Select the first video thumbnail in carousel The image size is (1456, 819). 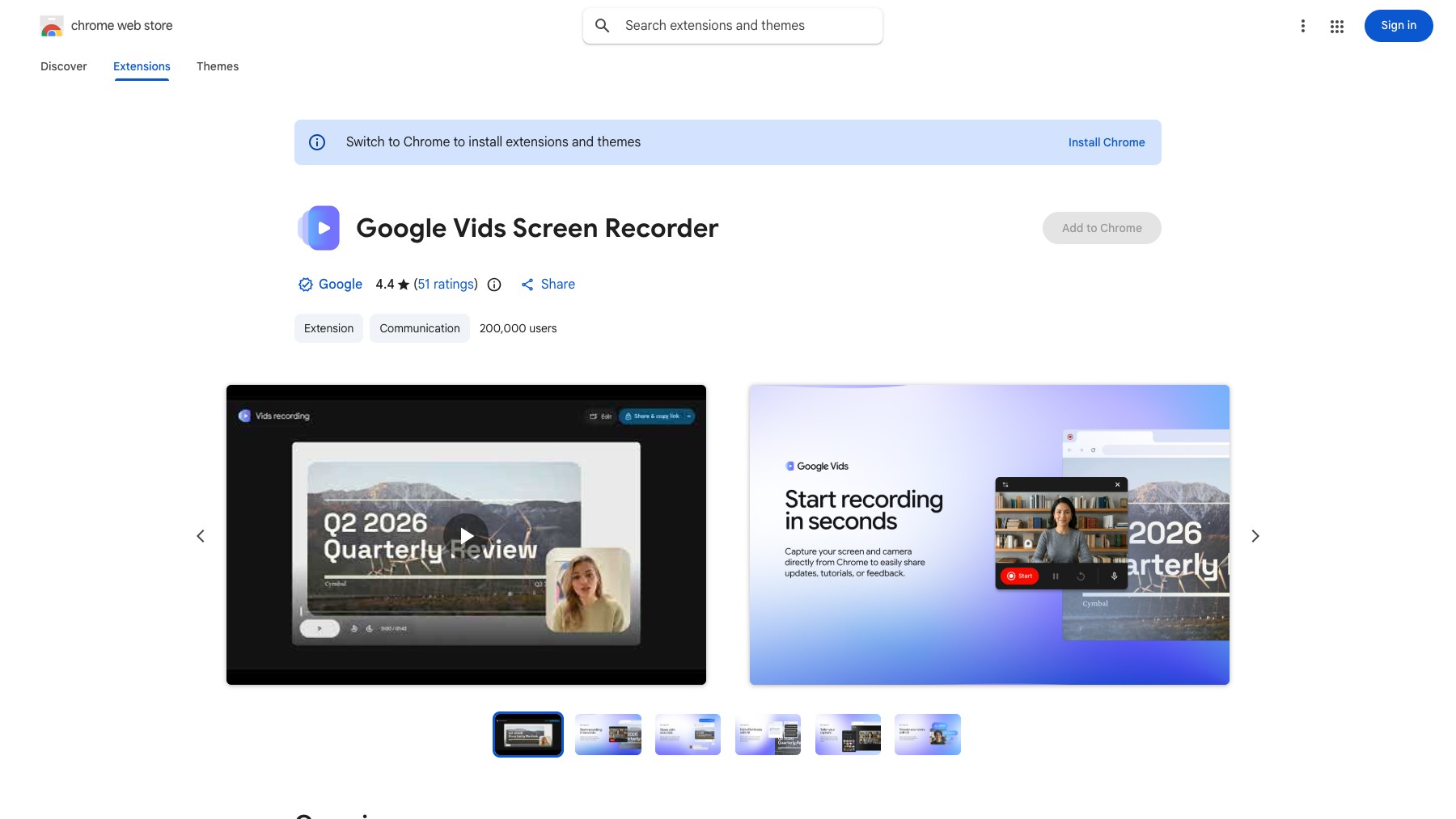point(528,734)
